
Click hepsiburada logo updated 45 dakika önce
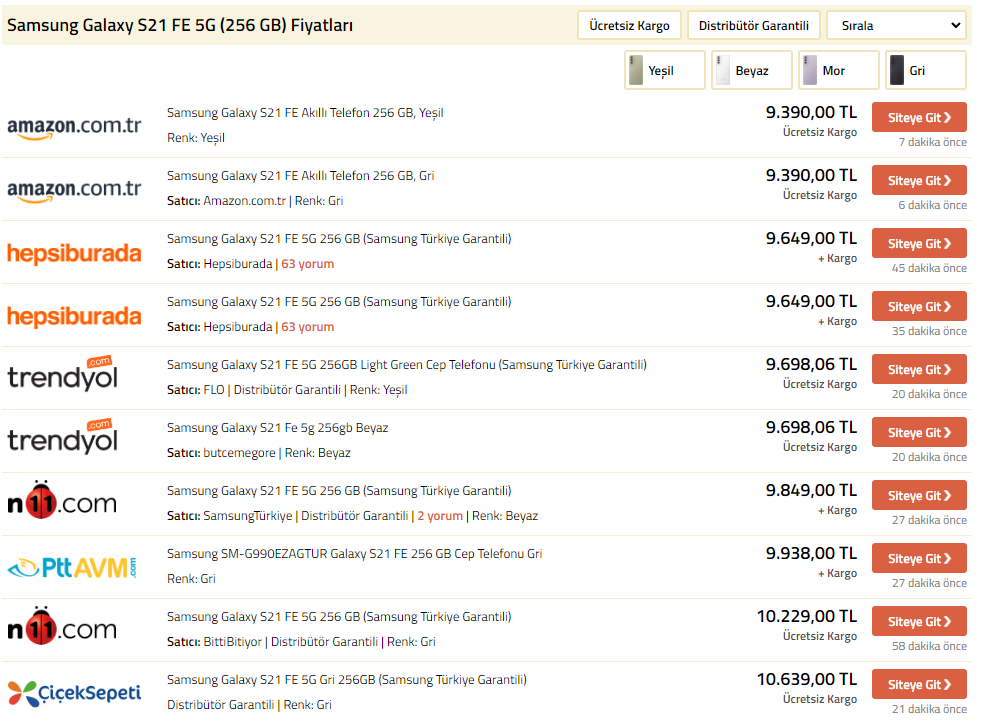pyautogui.click(x=74, y=252)
